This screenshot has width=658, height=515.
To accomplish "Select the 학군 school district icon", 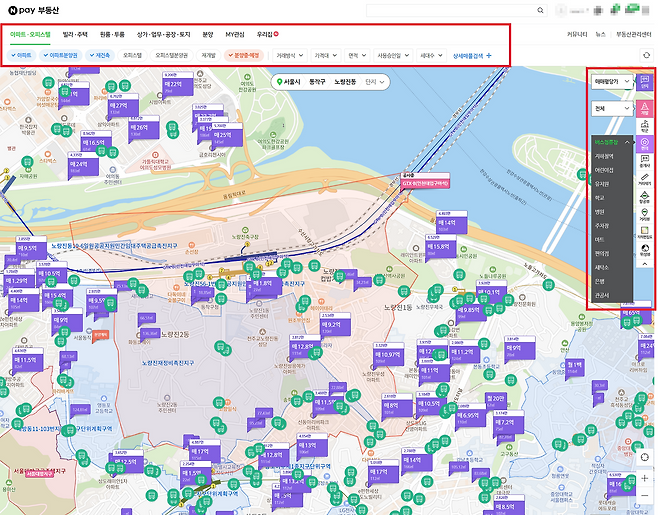I will [644, 126].
